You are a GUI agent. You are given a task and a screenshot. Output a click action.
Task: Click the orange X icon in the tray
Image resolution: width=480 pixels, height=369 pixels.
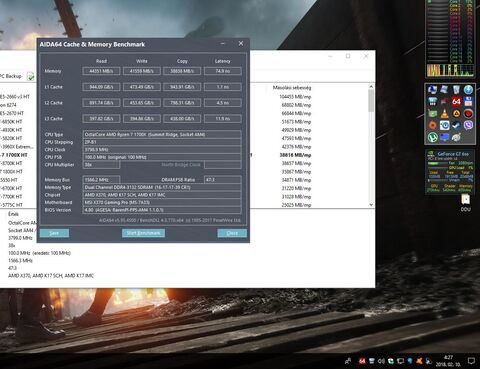419,361
